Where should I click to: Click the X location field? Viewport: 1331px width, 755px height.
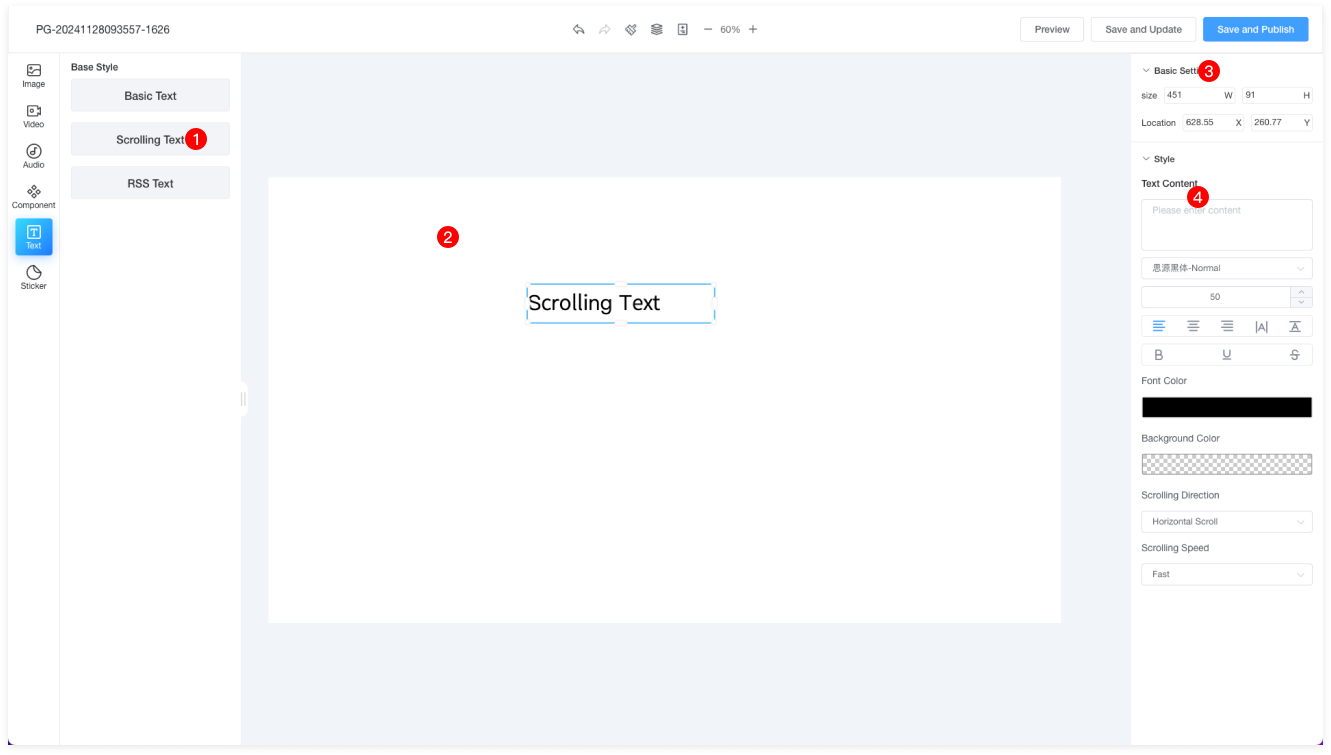[x=1213, y=122]
